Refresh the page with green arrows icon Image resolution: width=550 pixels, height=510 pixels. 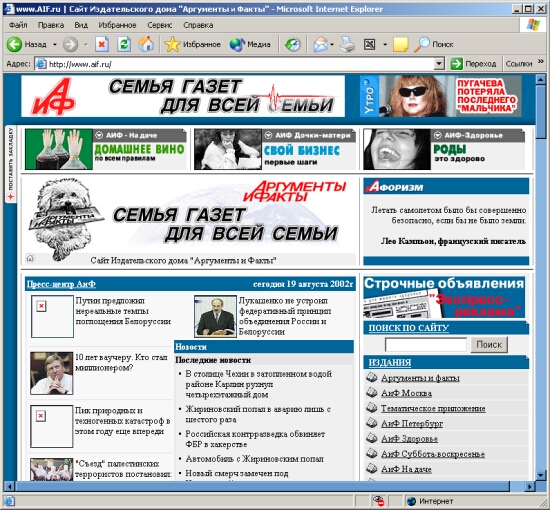(x=124, y=45)
